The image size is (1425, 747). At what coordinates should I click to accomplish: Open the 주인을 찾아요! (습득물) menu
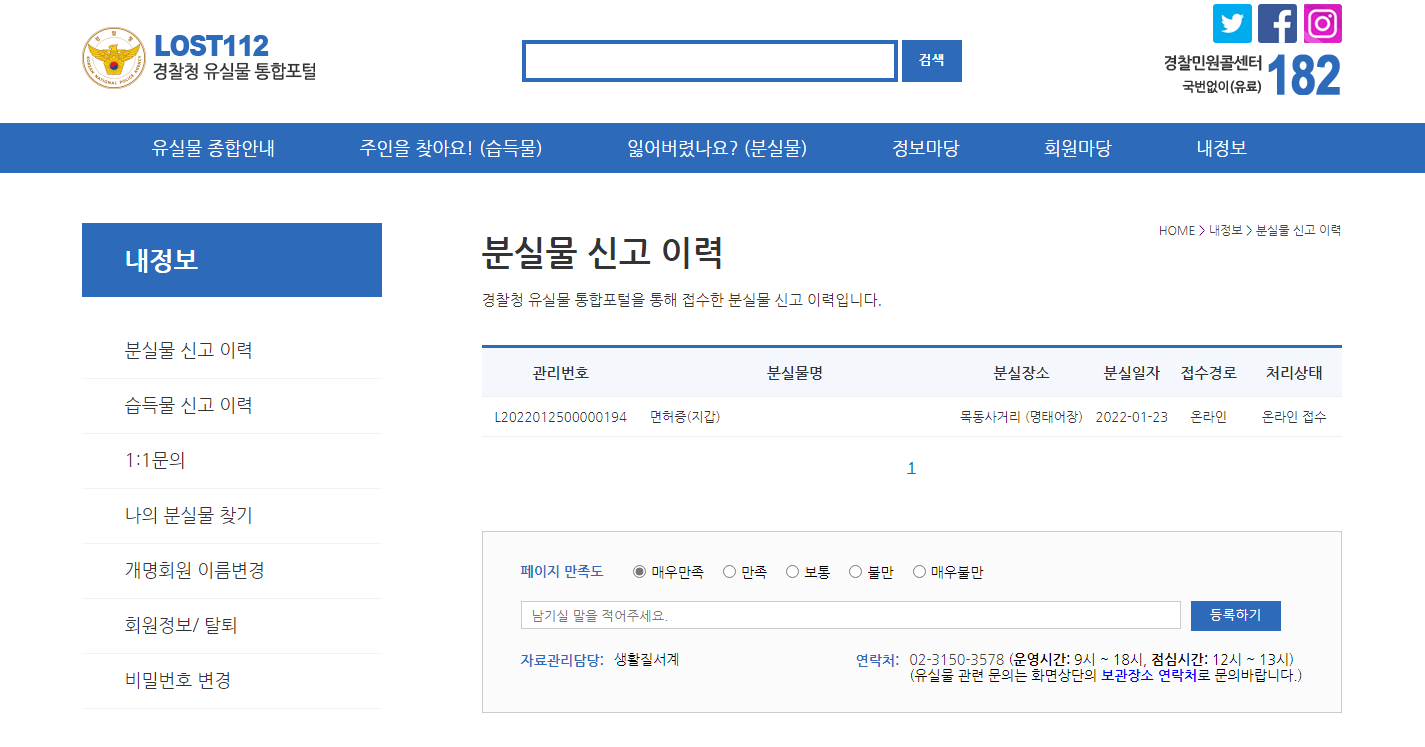click(x=451, y=148)
